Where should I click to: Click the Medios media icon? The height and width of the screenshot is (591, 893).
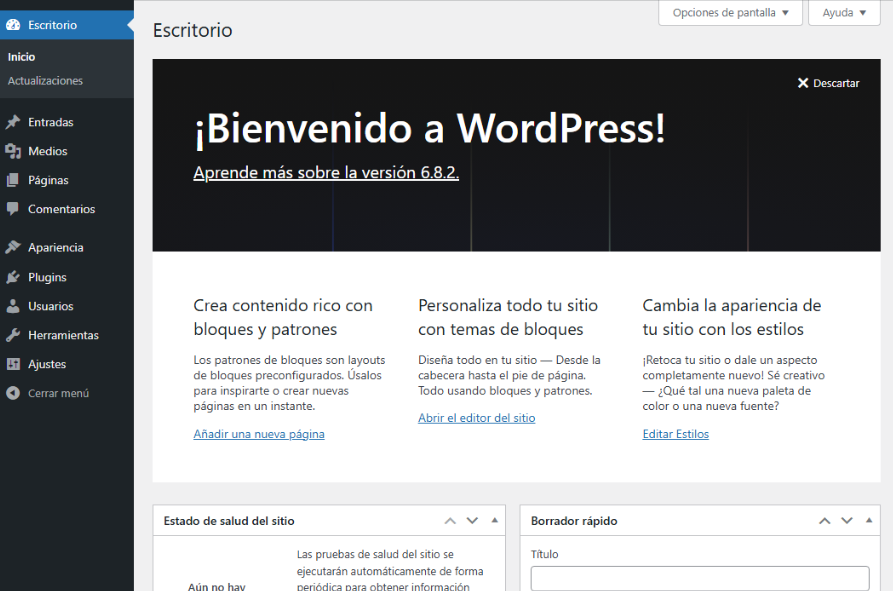(x=13, y=151)
